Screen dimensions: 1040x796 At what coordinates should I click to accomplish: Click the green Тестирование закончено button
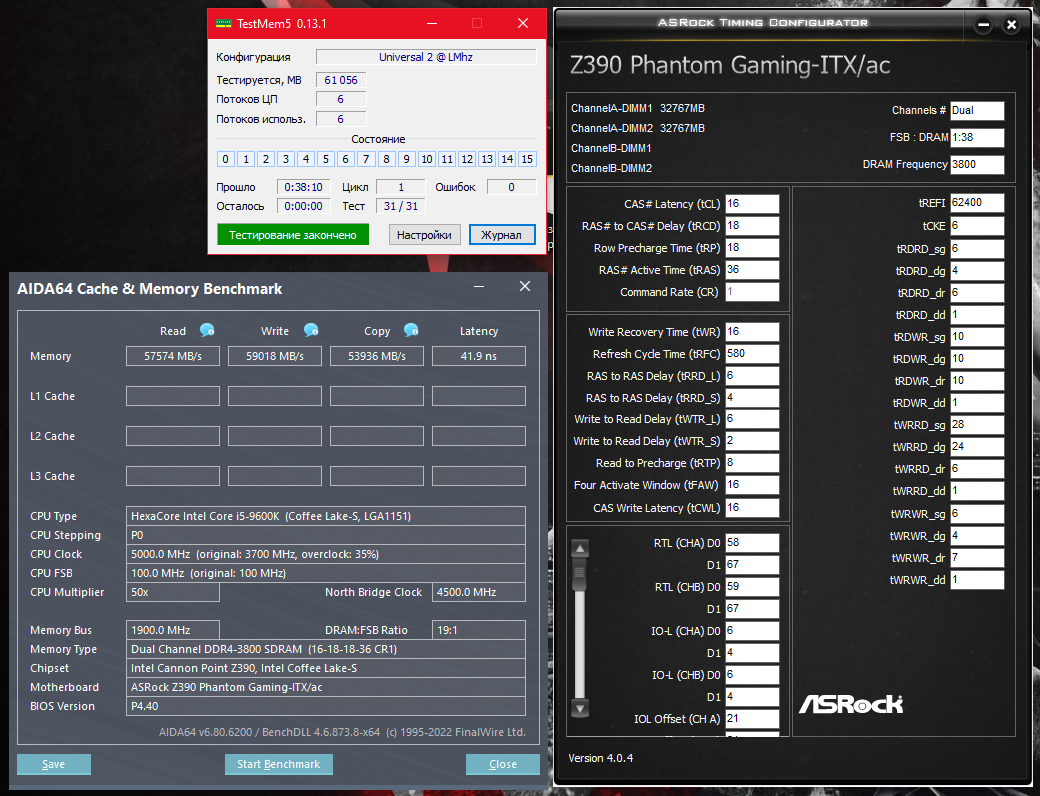292,235
